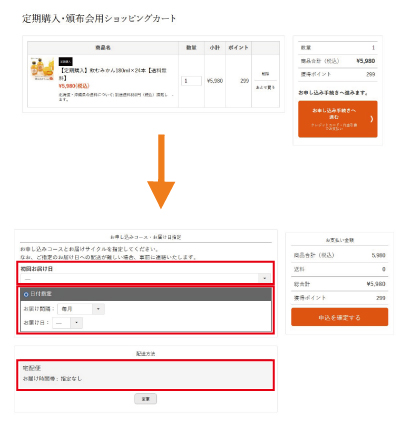The image size is (400, 431).
Task: Click the ¥5,980 subtotal cell in the cart row
Action: point(215,81)
